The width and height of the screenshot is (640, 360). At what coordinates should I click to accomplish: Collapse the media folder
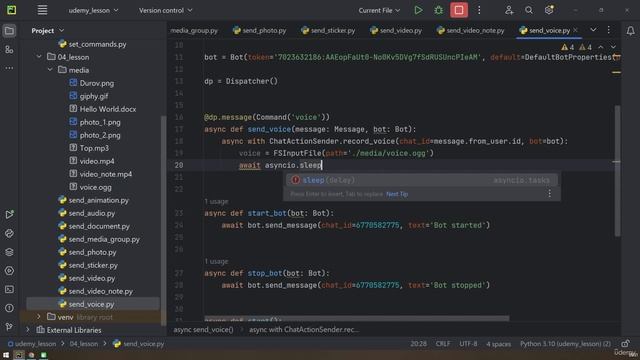pyautogui.click(x=50, y=70)
